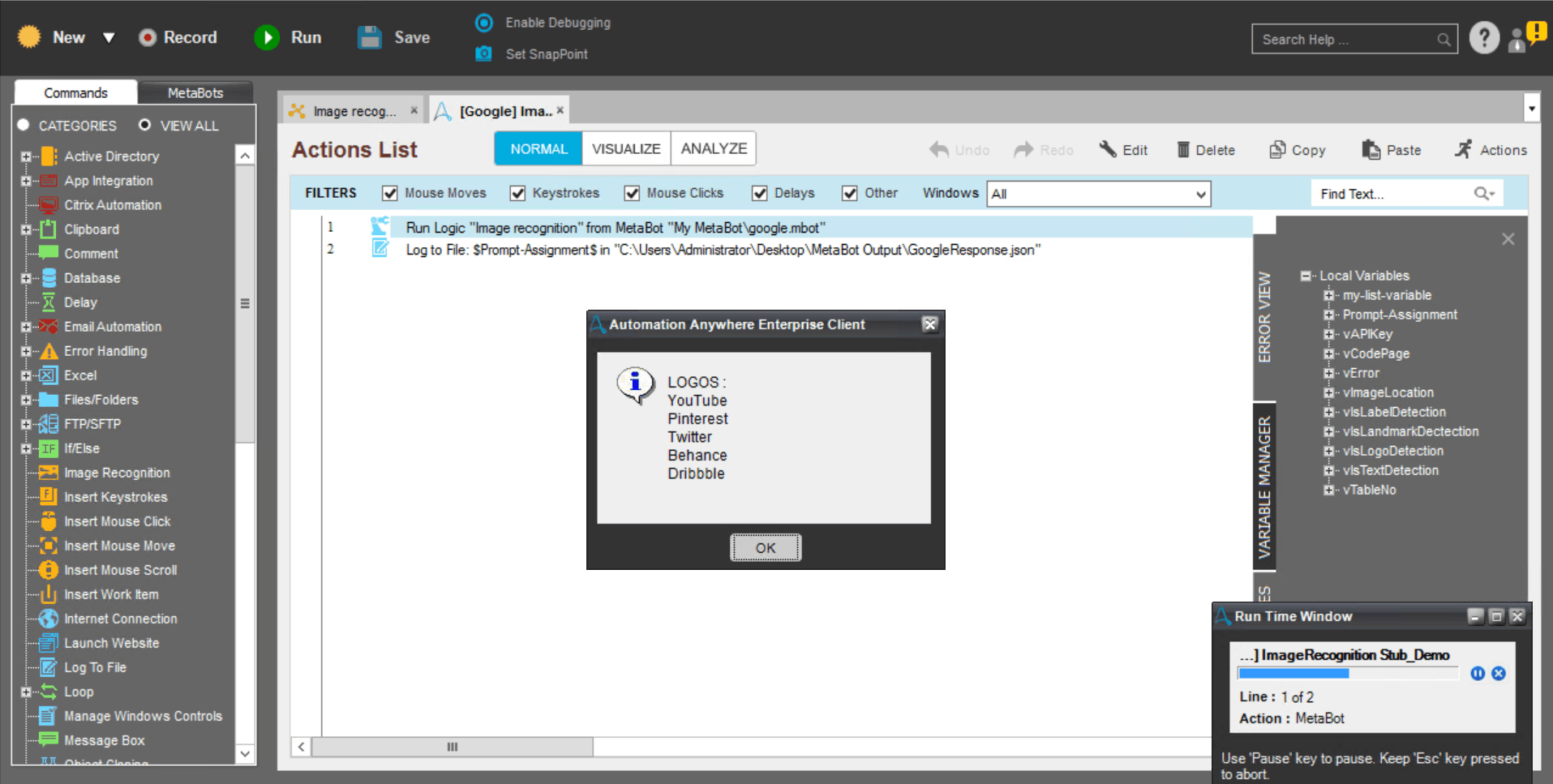Click the Delete trash icon
Screen dimensions: 1553x784
(1183, 150)
